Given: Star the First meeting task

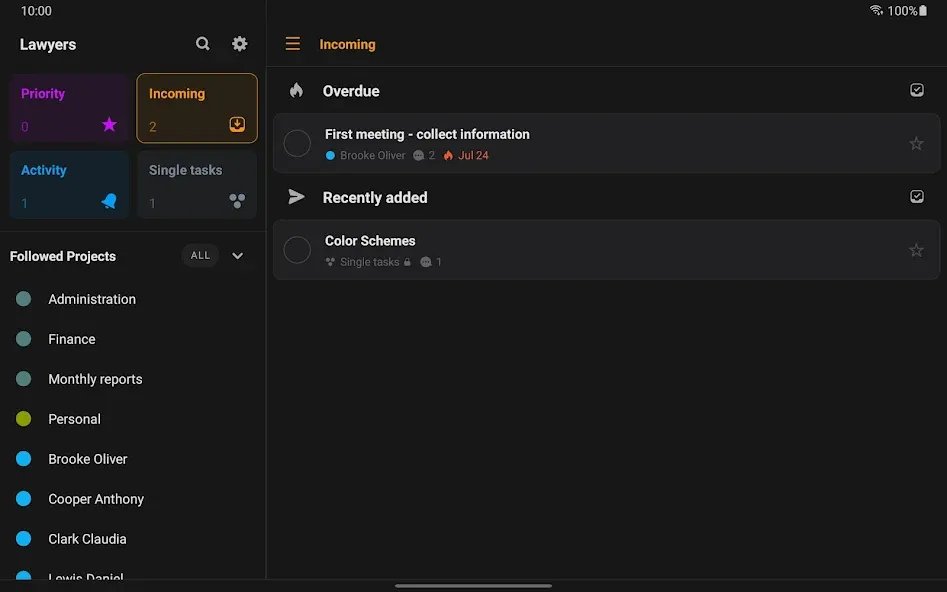Looking at the screenshot, I should [x=916, y=143].
